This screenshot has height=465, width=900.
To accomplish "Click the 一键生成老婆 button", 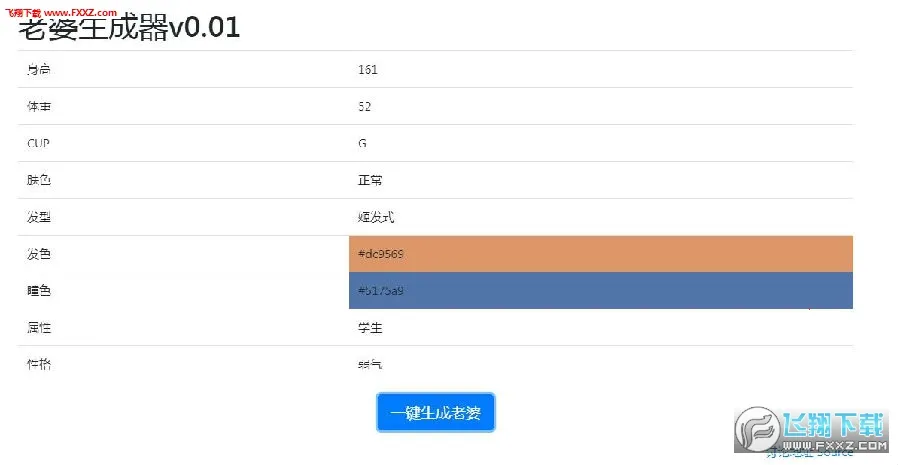I will pyautogui.click(x=436, y=412).
